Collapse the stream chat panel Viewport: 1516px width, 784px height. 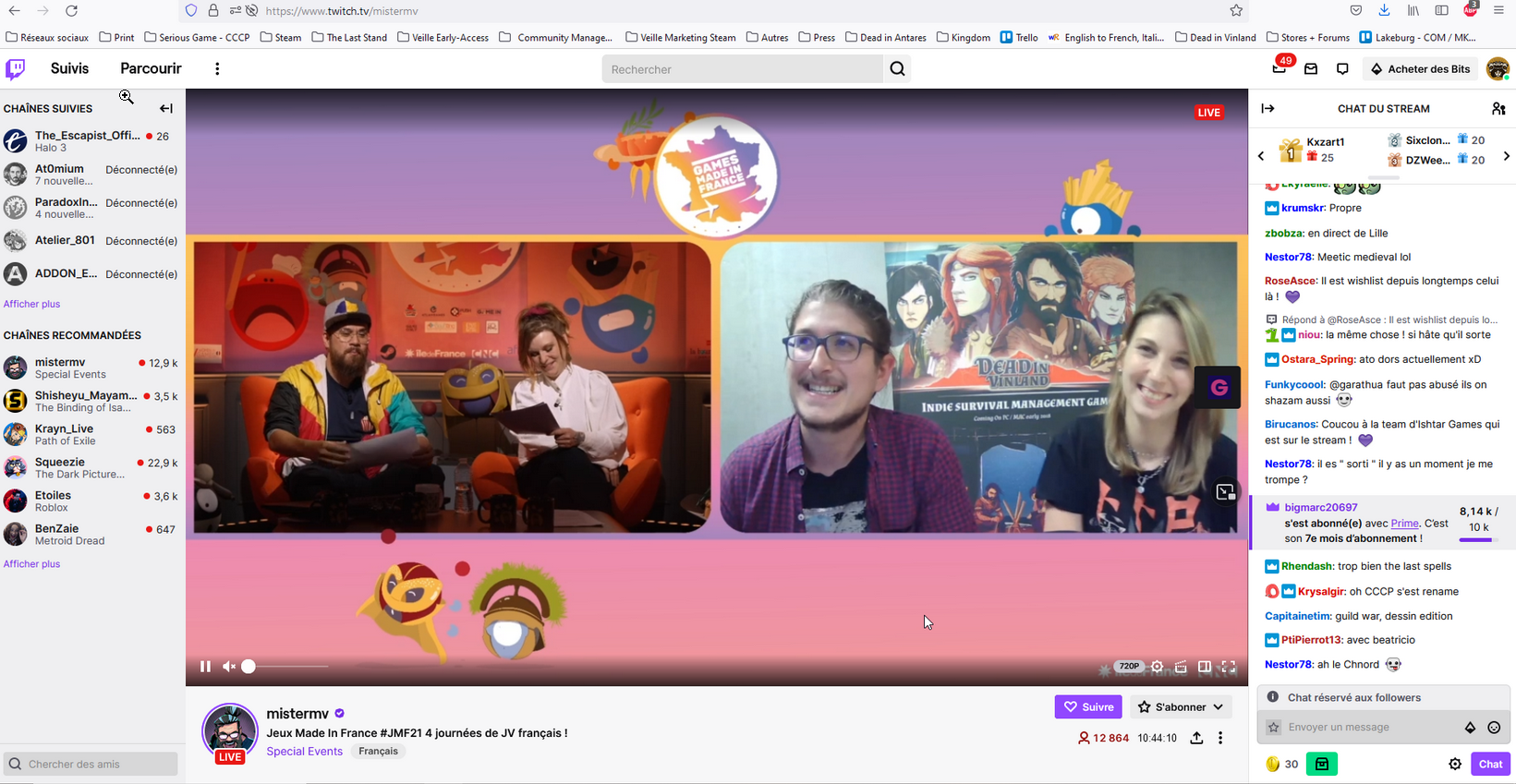1268,109
